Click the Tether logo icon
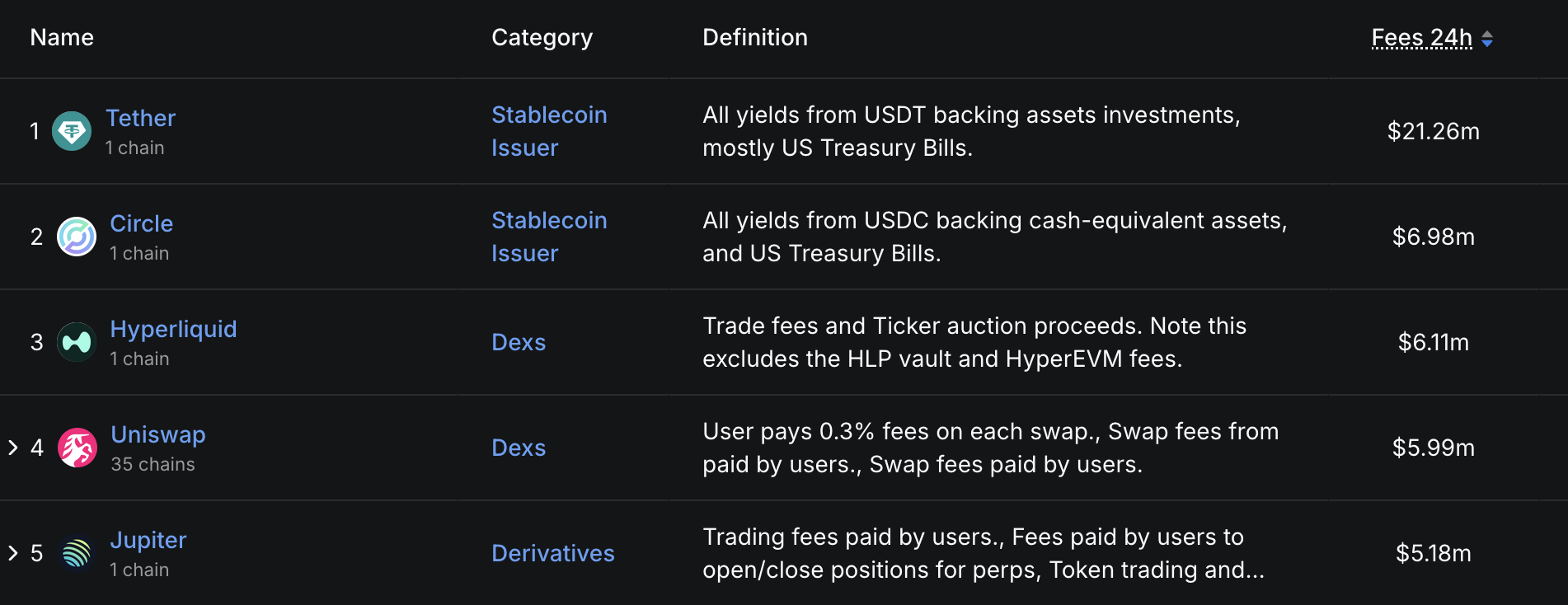The image size is (1568, 605). click(72, 131)
